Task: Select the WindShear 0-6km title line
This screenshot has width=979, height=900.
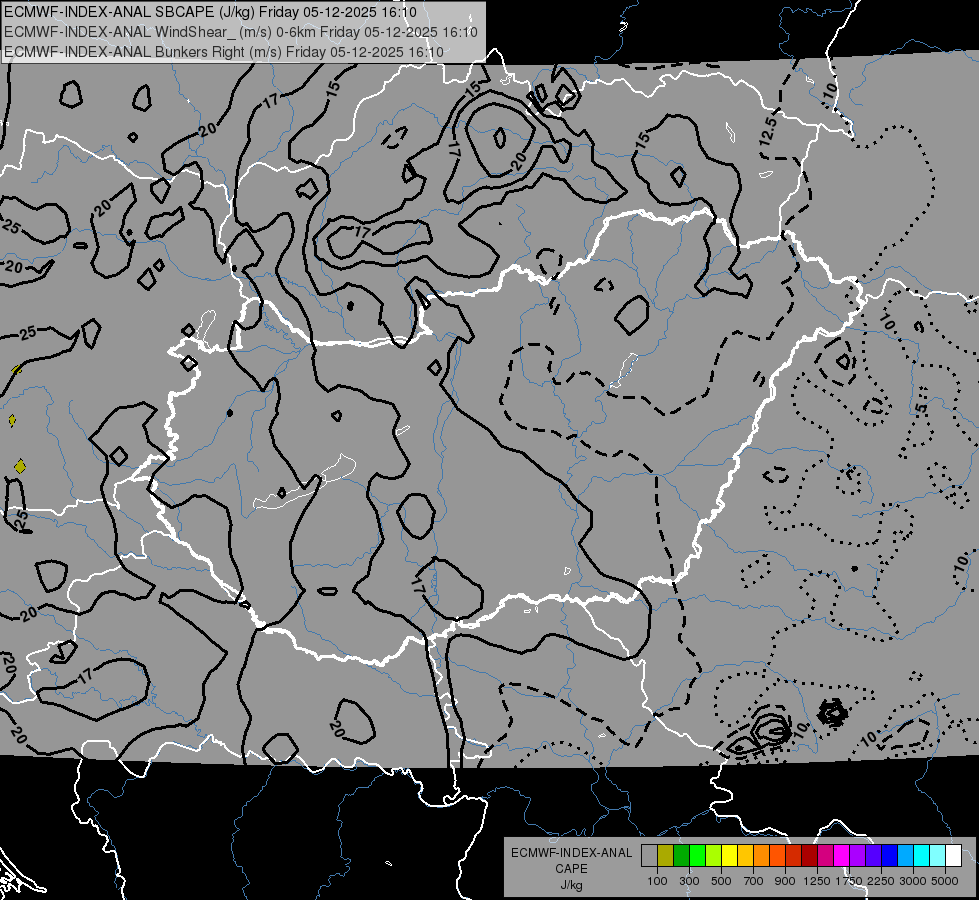Action: [x=240, y=32]
